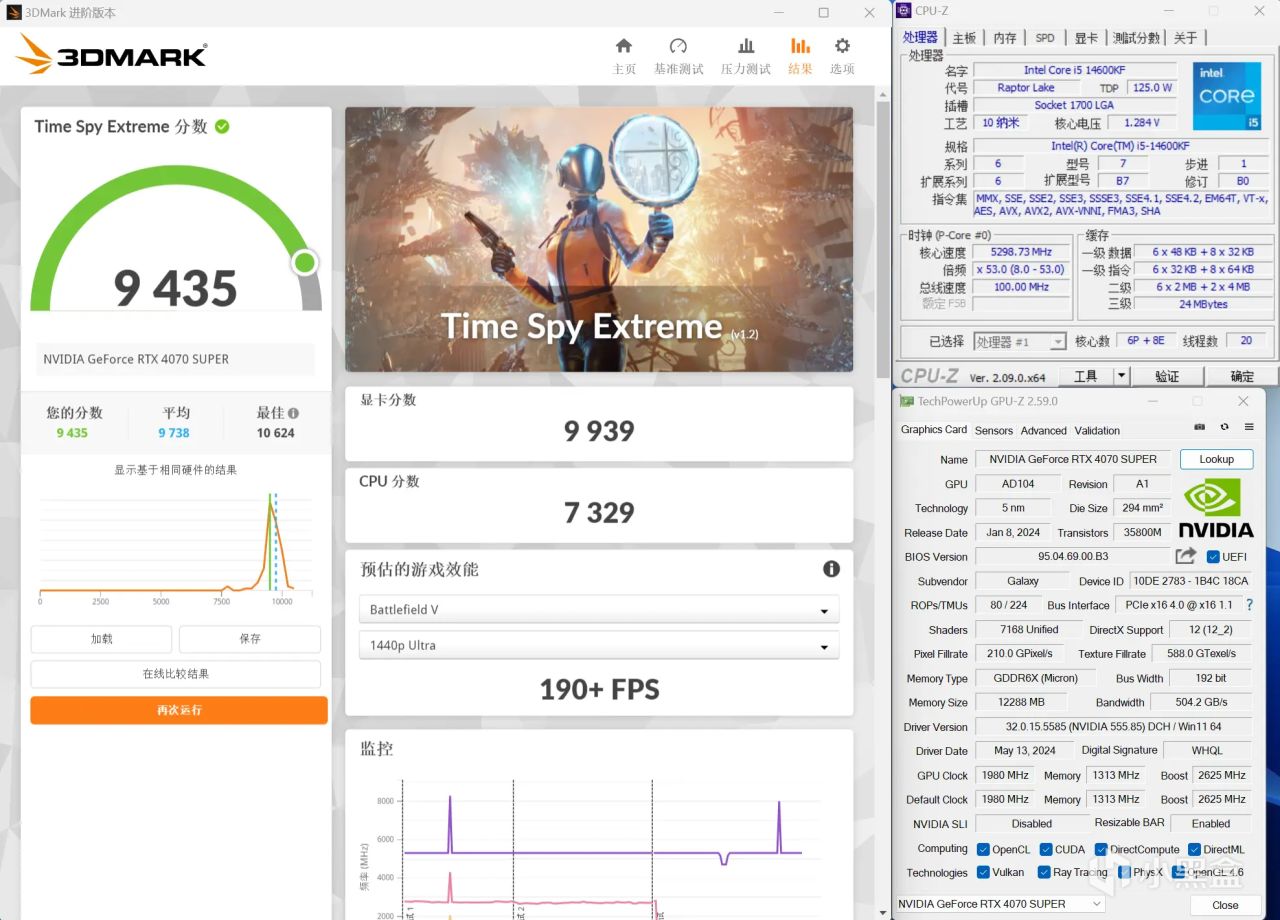Click the info icon beside 最佳 score
This screenshot has width=1280, height=920.
coord(293,413)
